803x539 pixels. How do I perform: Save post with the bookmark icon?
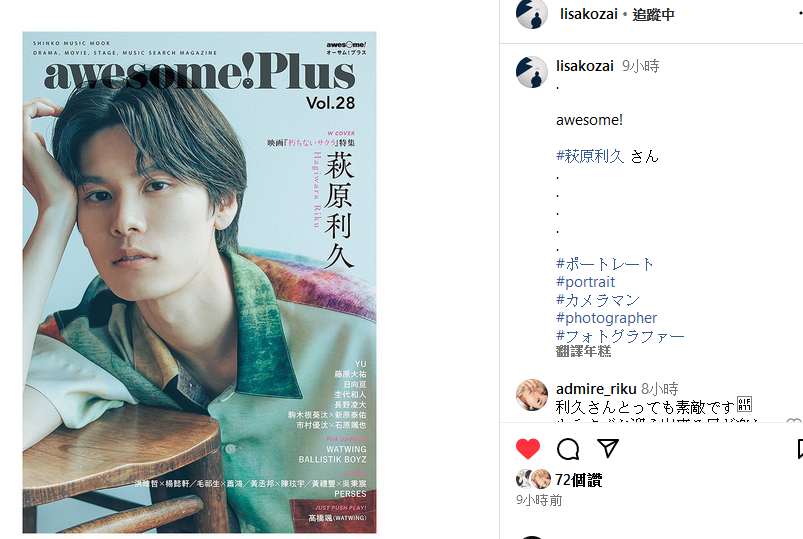(800, 448)
